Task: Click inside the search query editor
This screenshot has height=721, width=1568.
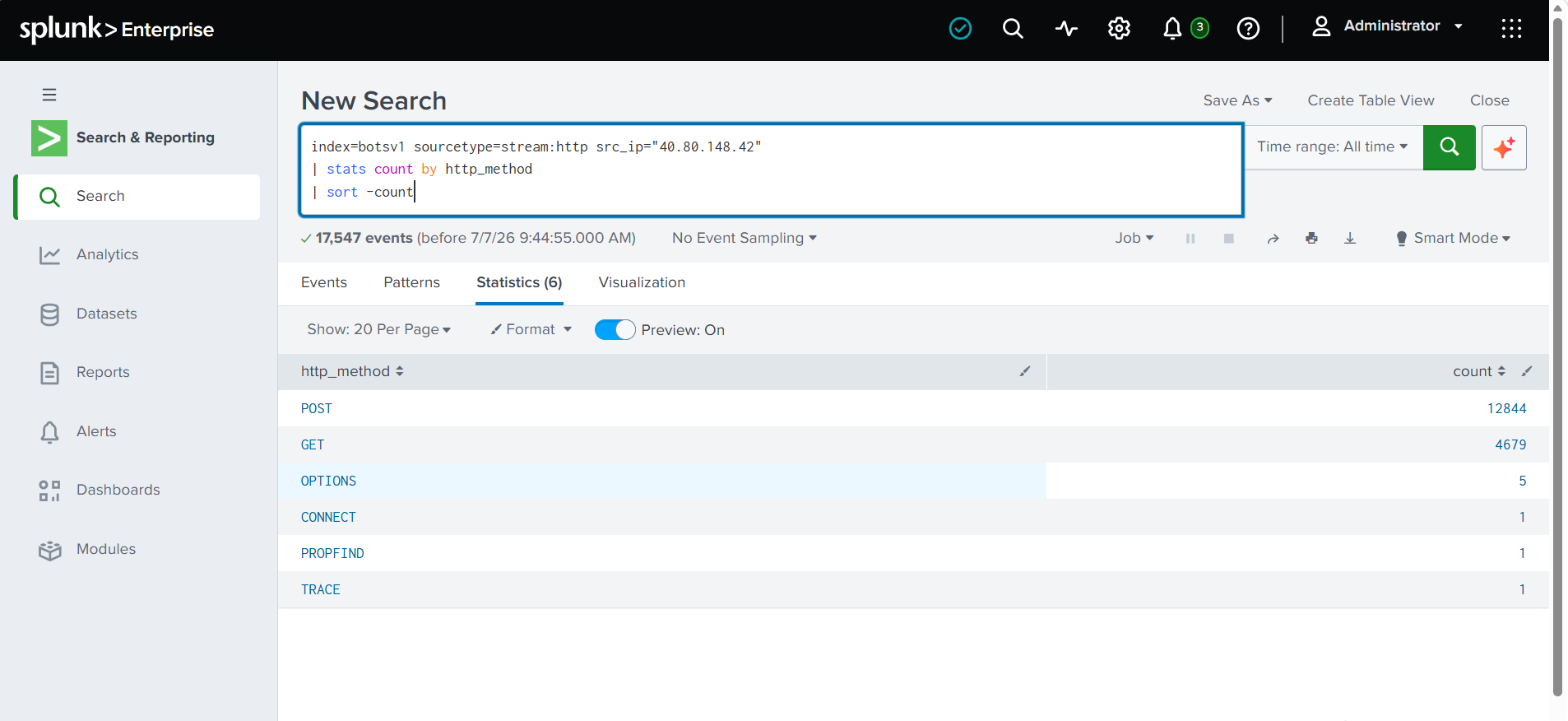Action: pos(771,170)
